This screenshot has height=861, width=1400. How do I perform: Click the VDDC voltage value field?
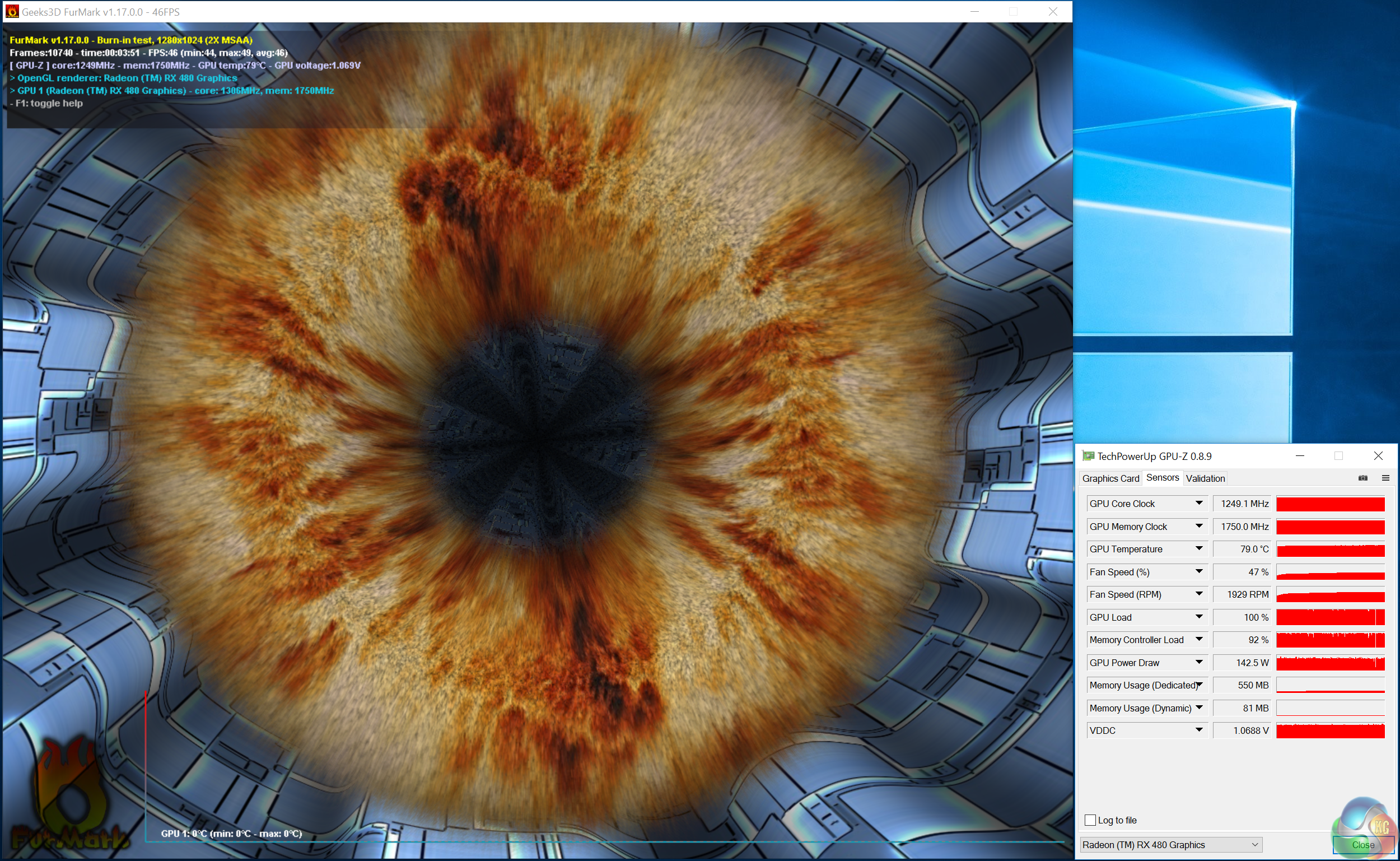click(1242, 730)
